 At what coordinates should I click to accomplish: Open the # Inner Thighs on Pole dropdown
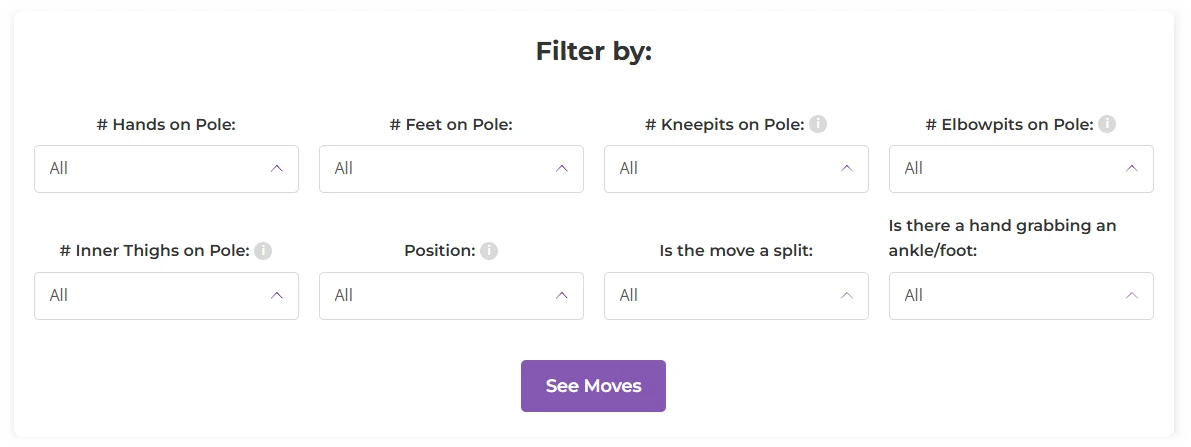(166, 296)
